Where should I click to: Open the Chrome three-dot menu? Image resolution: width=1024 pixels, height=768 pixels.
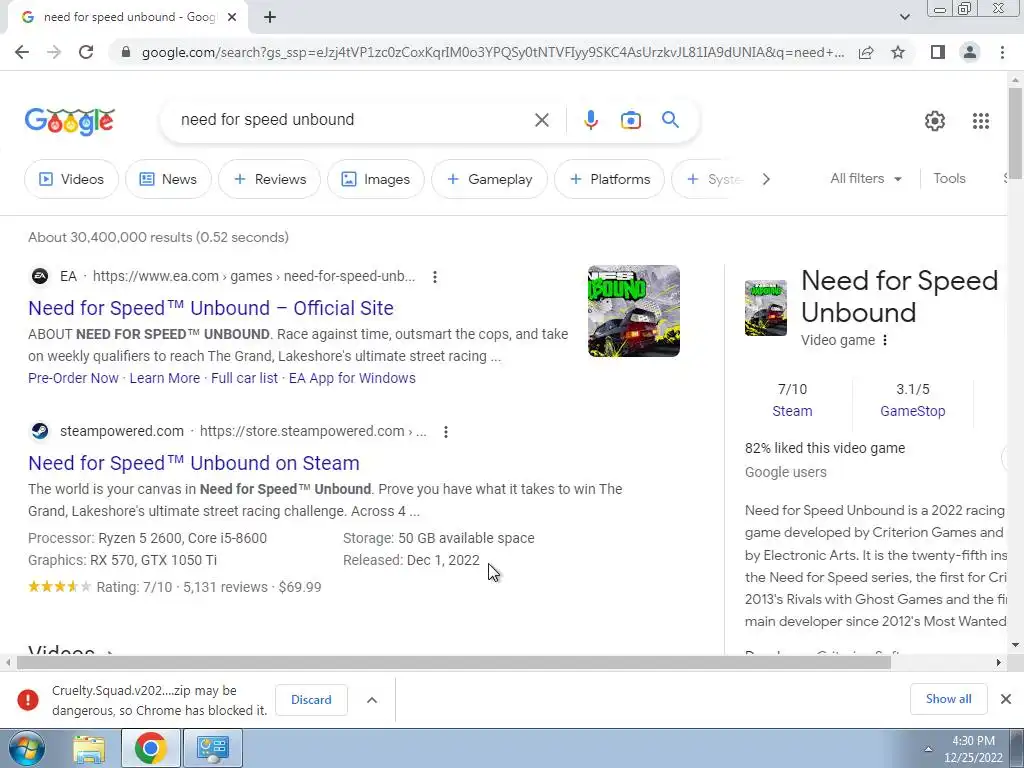pyautogui.click(x=1002, y=52)
